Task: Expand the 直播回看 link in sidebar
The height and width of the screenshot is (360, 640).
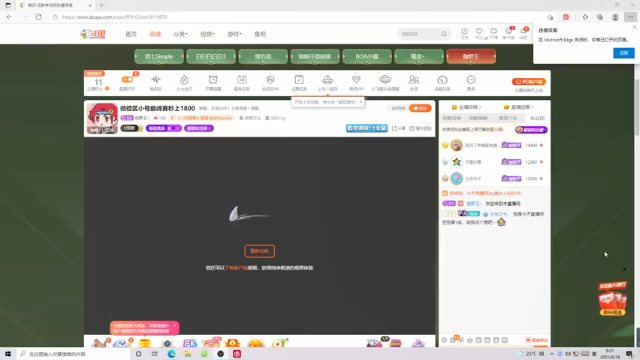Action: click(x=519, y=107)
